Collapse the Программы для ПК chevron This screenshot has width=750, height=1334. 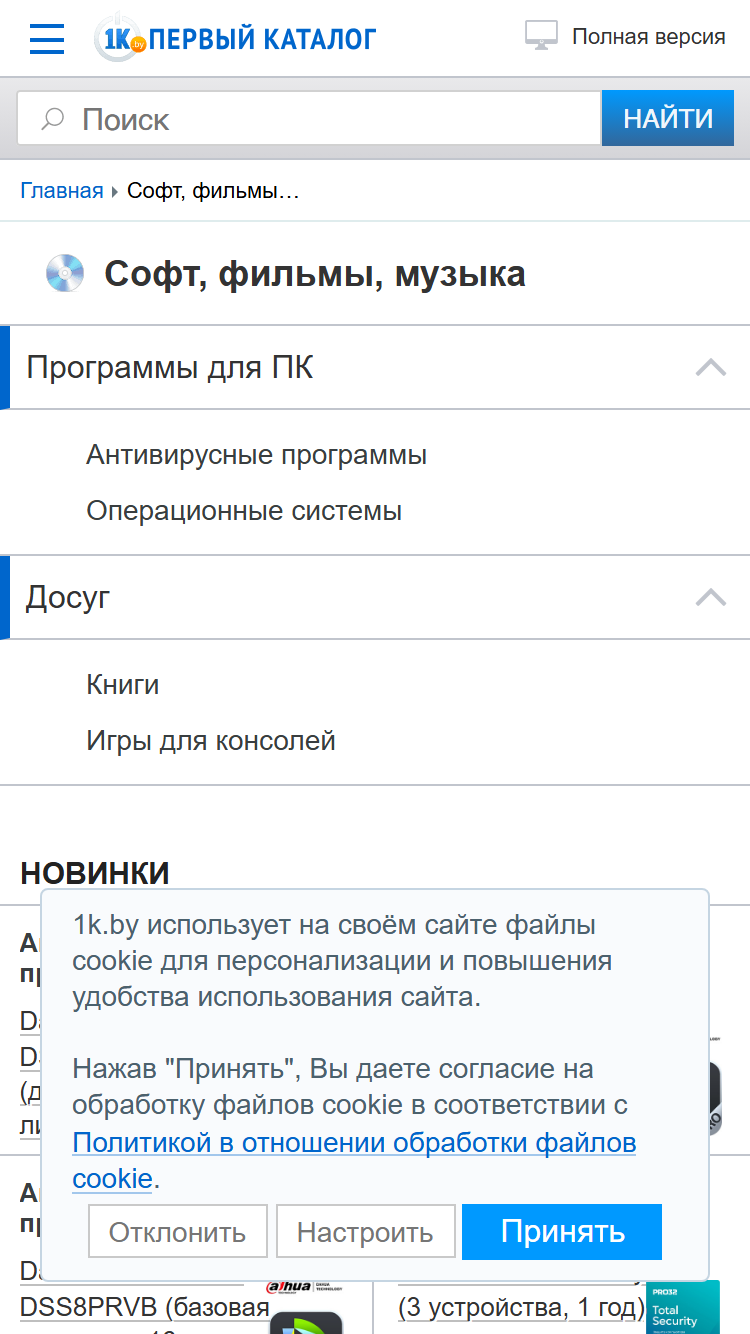(x=711, y=367)
